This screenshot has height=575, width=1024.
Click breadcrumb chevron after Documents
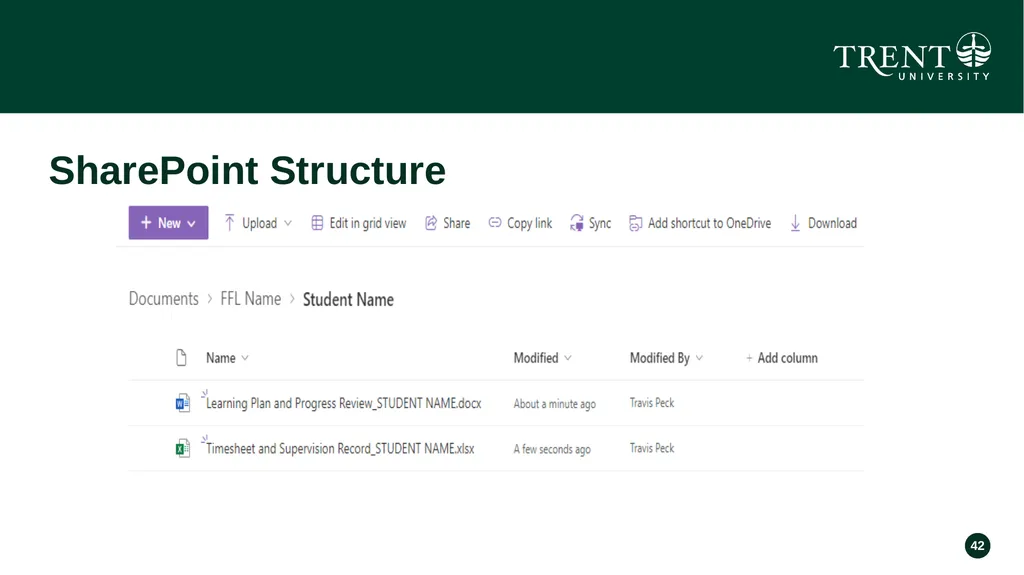tap(210, 299)
